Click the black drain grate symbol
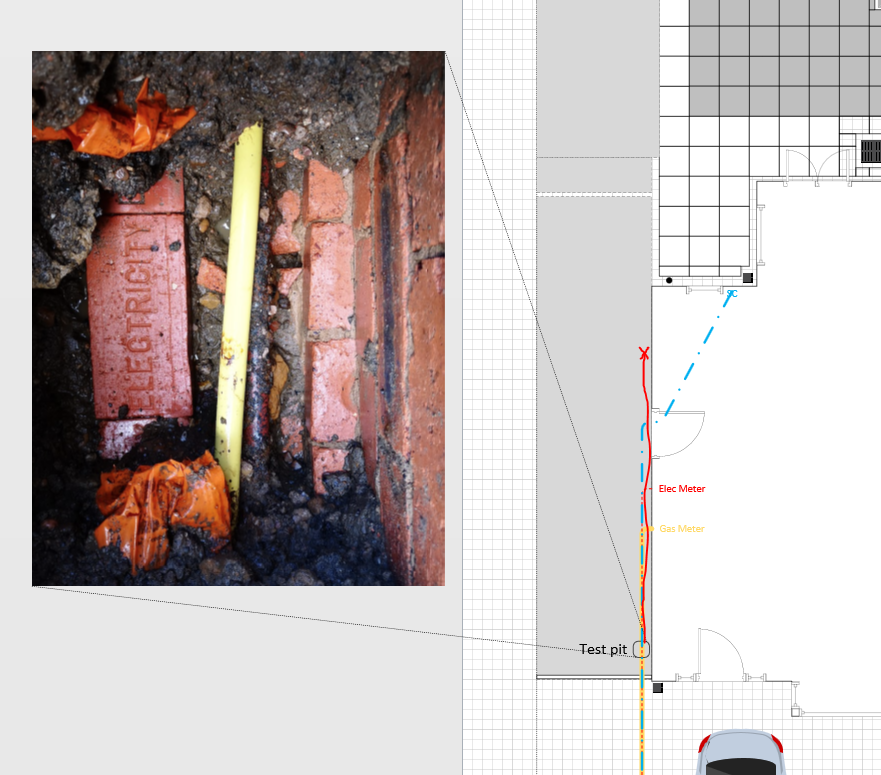 871,152
